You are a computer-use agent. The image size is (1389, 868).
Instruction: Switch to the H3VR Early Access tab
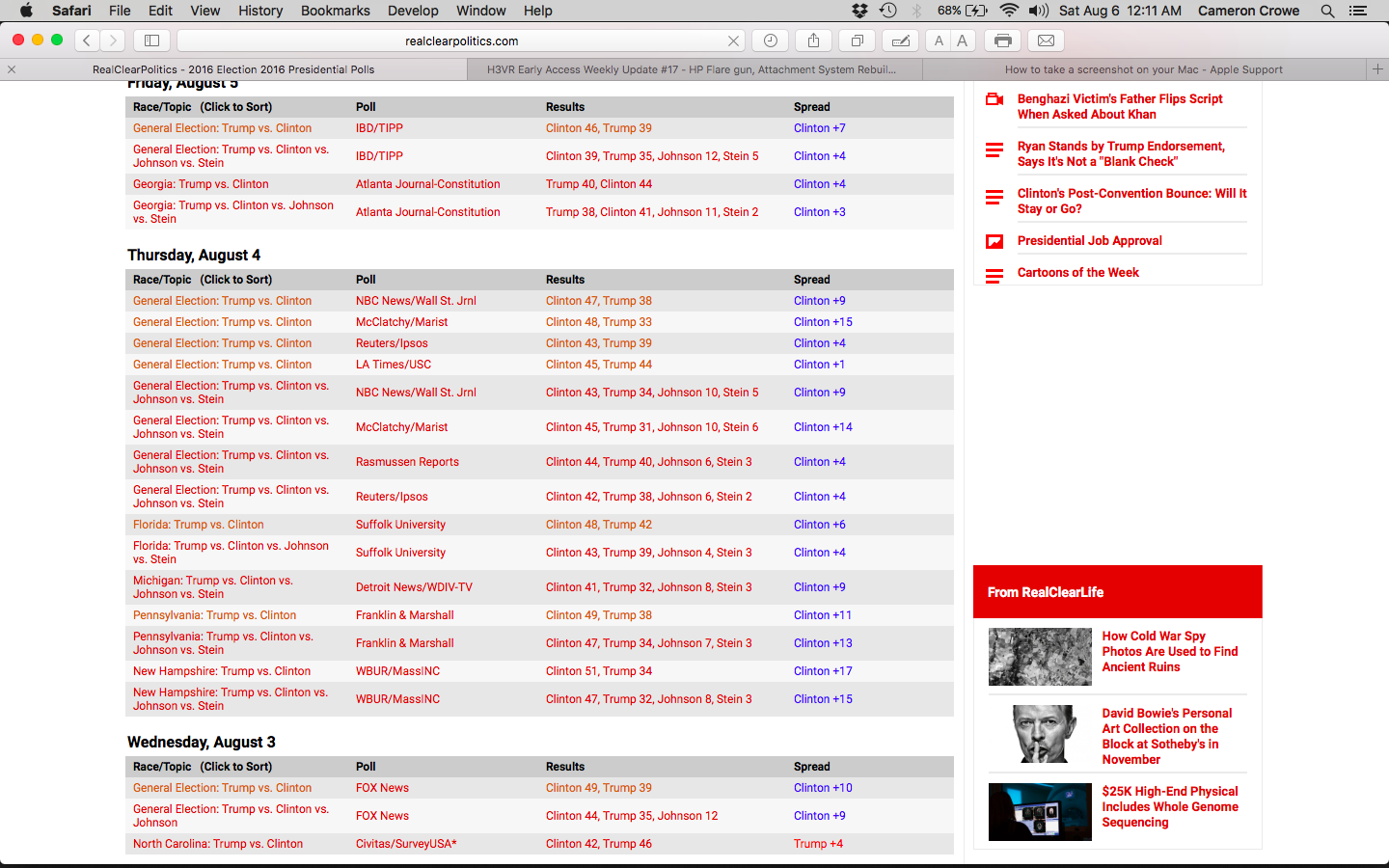pos(694,69)
